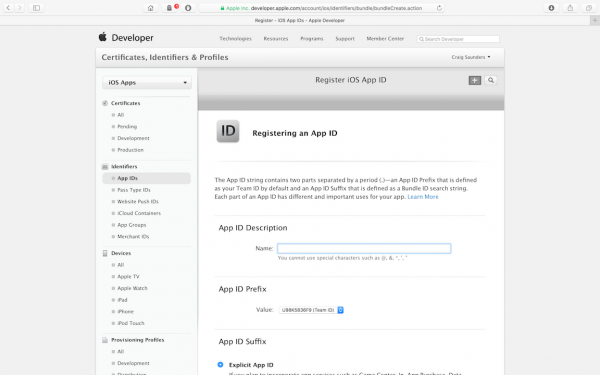The width and height of the screenshot is (600, 375).
Task: Add new App ID with plus icon
Action: (475, 80)
